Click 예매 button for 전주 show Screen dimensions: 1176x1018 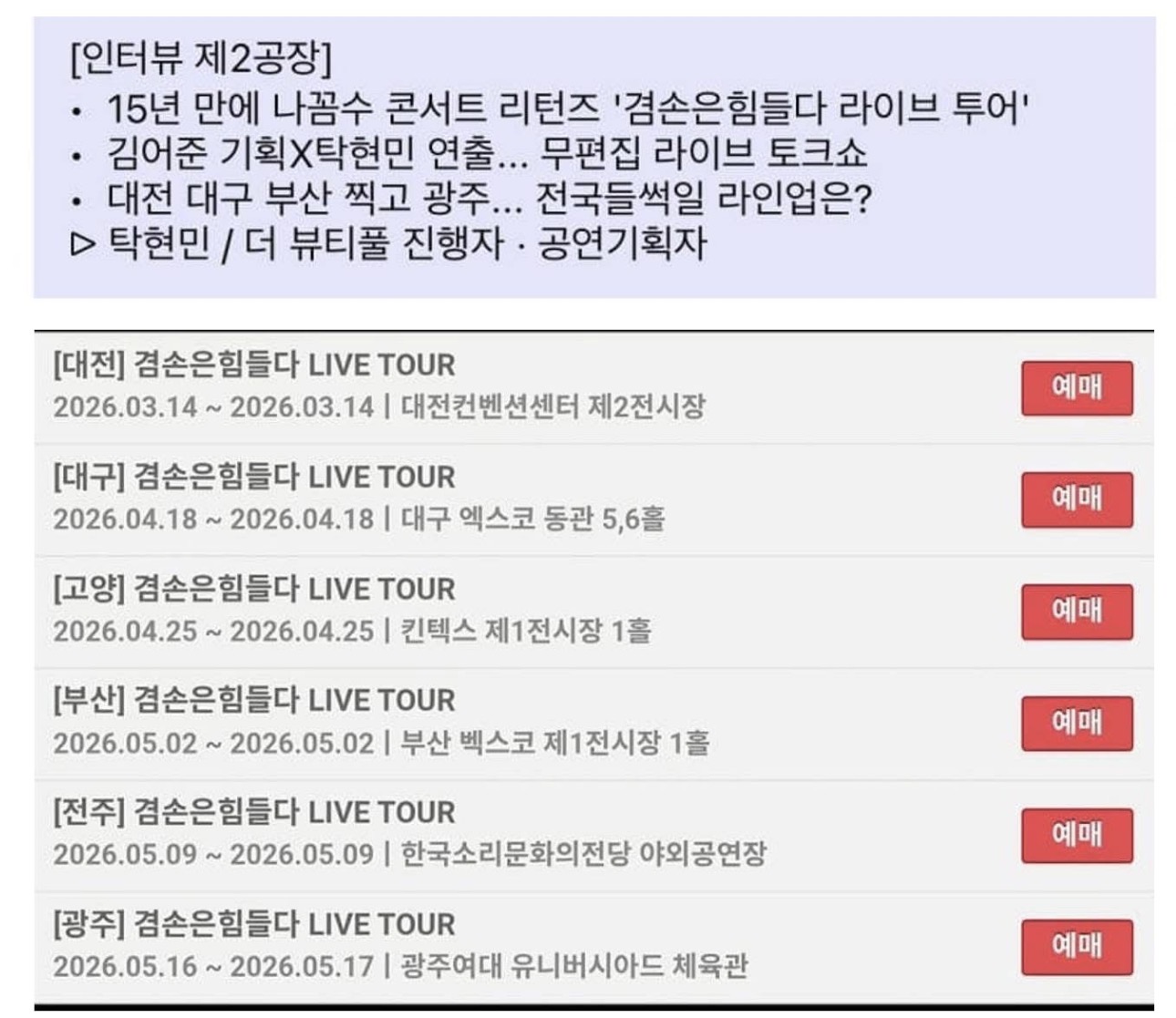[x=1077, y=836]
